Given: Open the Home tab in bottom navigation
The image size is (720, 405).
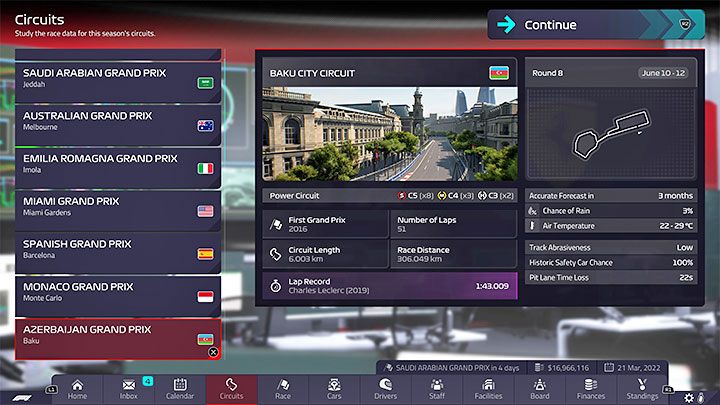Looking at the screenshot, I should (76, 389).
